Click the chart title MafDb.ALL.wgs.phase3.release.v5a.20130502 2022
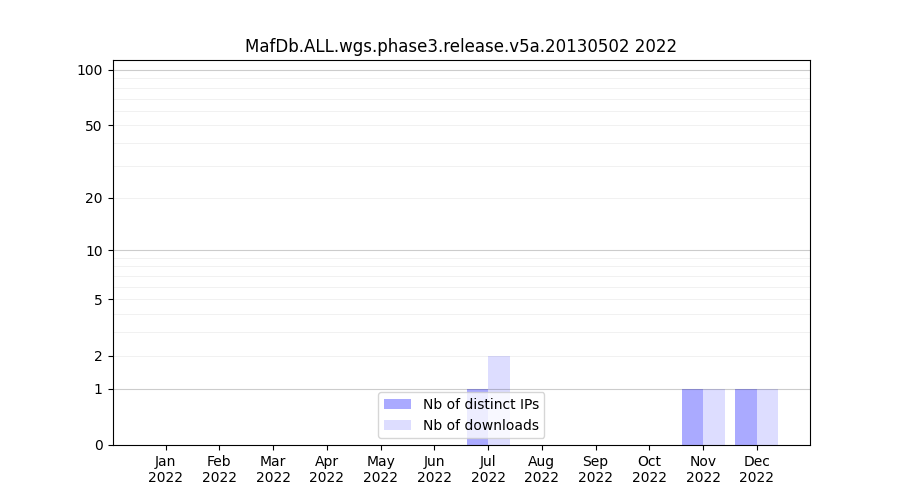Viewport: 900px width, 500px height. coord(460,46)
